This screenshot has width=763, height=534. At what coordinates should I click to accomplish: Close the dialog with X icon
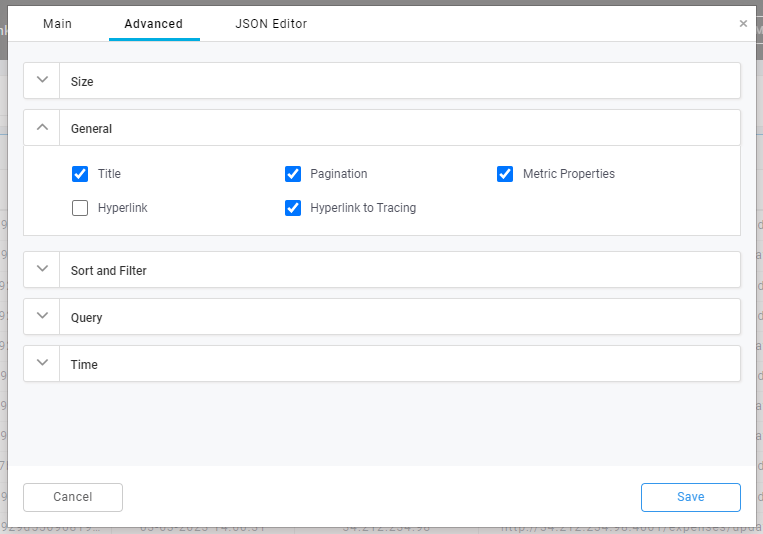pos(743,23)
